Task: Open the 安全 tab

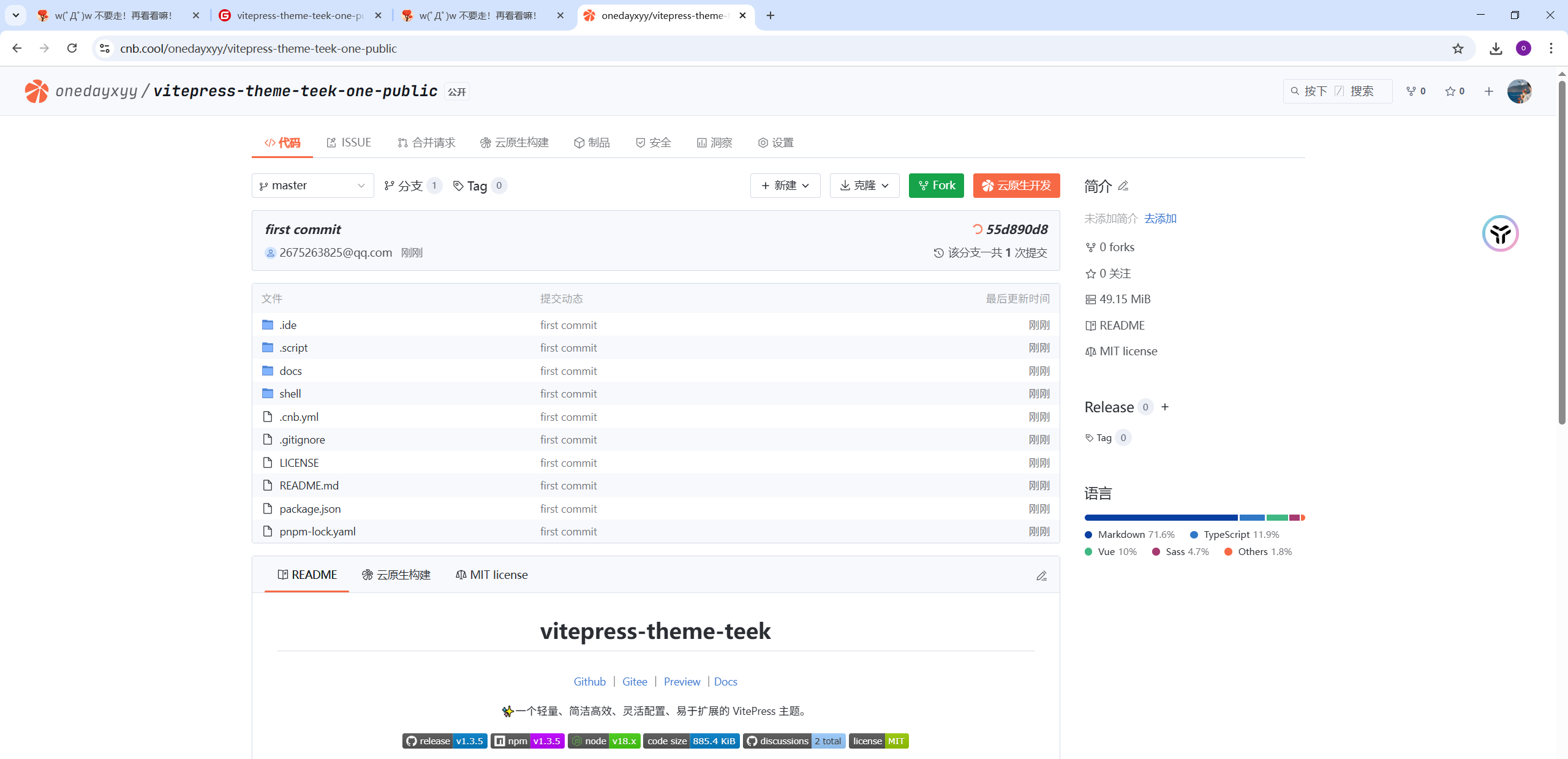Action: click(x=654, y=143)
